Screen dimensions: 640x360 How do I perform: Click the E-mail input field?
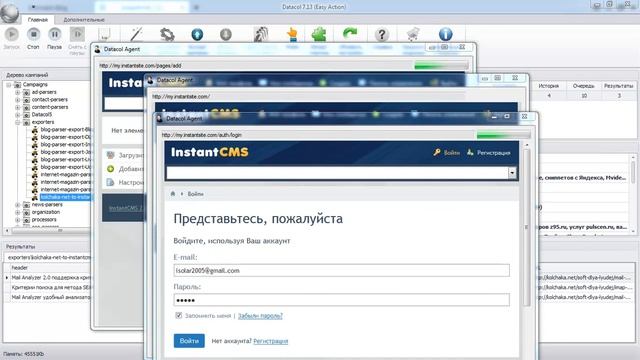341,270
